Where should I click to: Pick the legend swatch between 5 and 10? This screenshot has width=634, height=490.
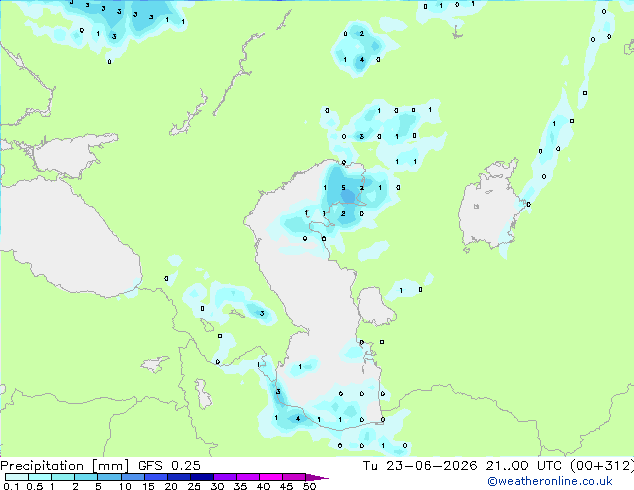[109, 477]
